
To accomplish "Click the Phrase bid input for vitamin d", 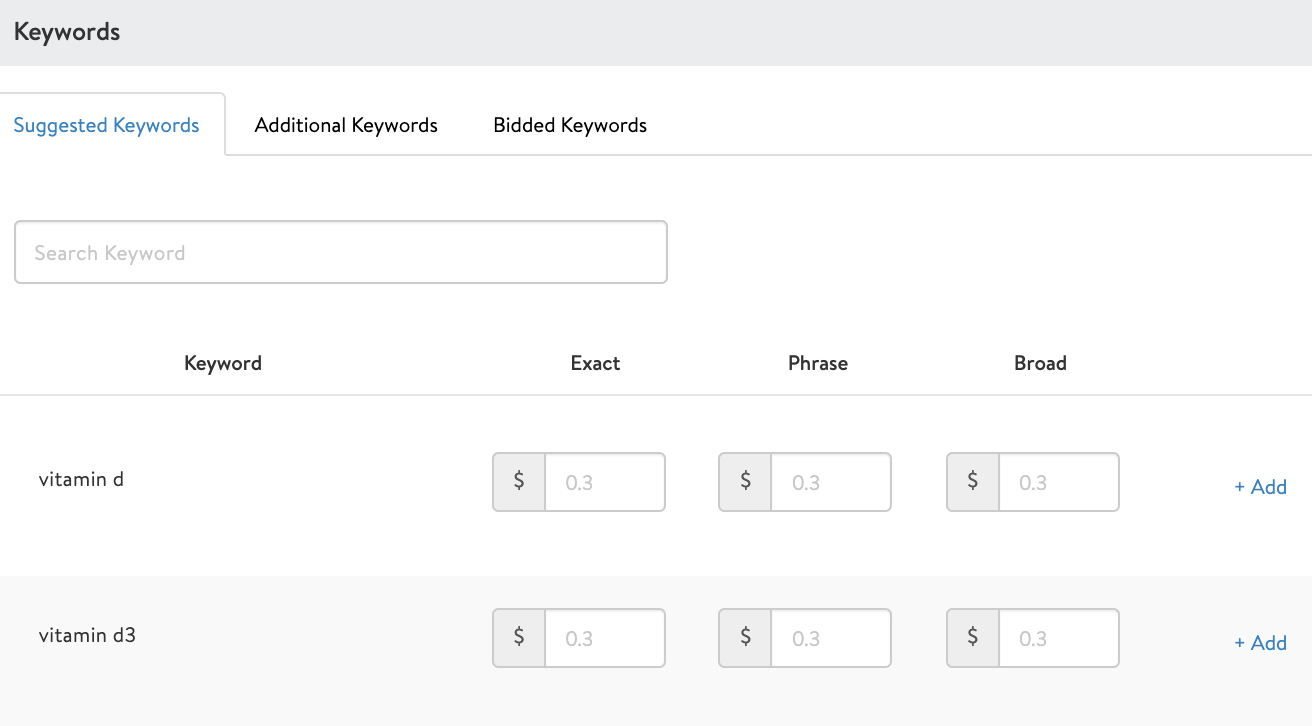I will (x=830, y=482).
